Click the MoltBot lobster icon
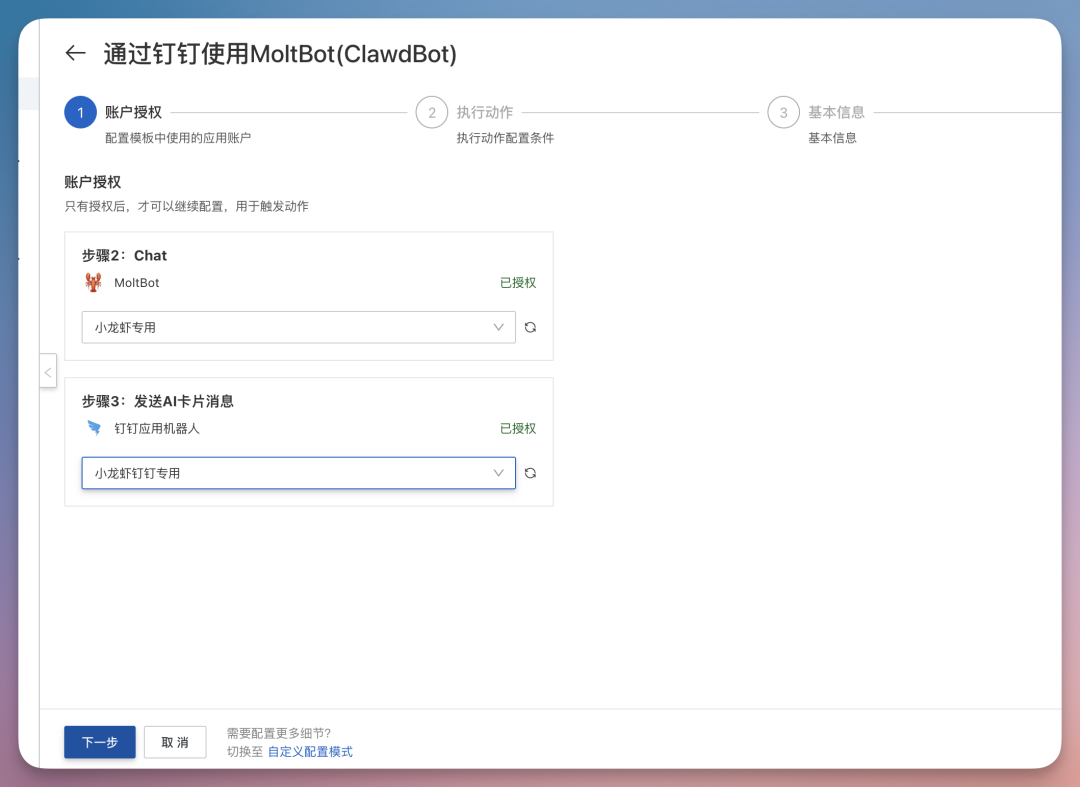 click(92, 282)
